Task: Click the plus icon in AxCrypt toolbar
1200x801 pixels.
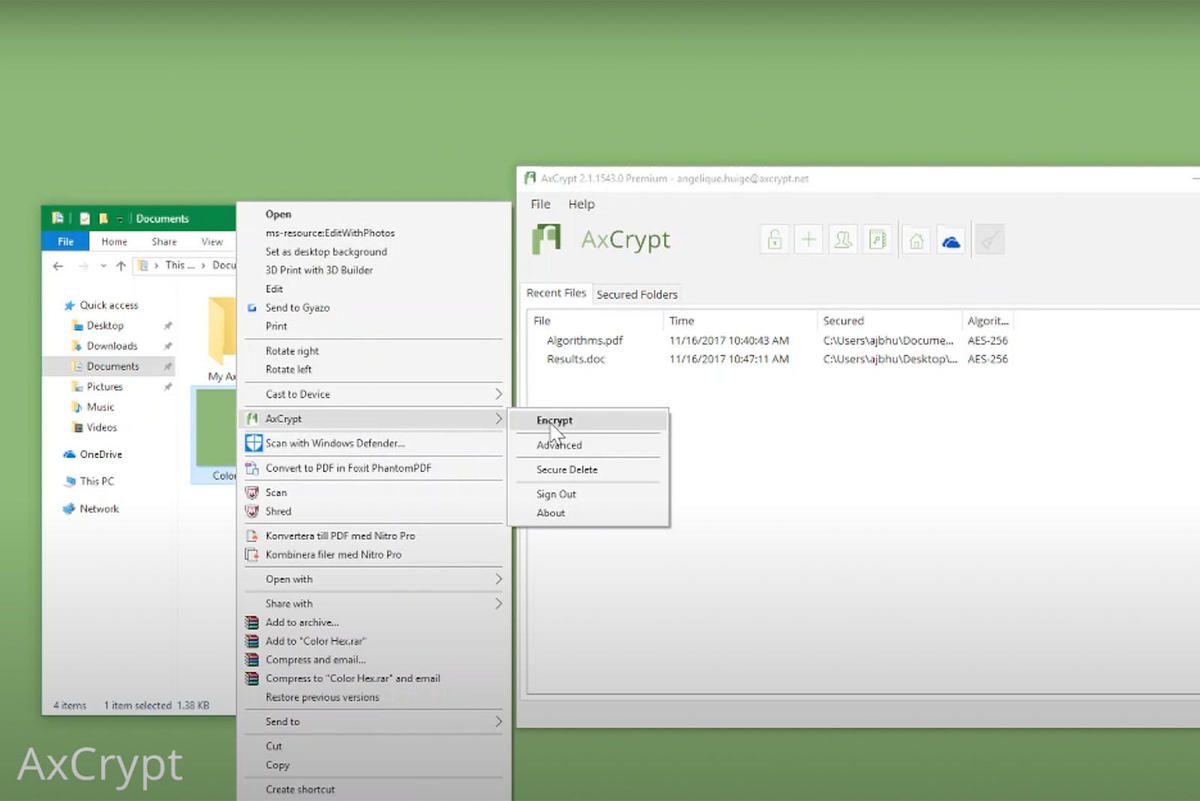Action: point(808,239)
